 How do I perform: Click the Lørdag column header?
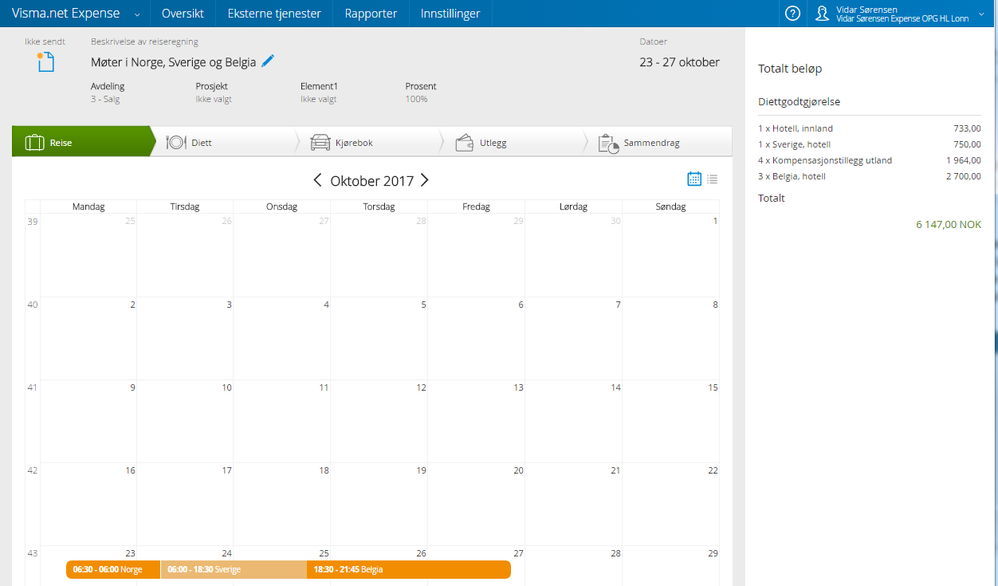click(573, 207)
